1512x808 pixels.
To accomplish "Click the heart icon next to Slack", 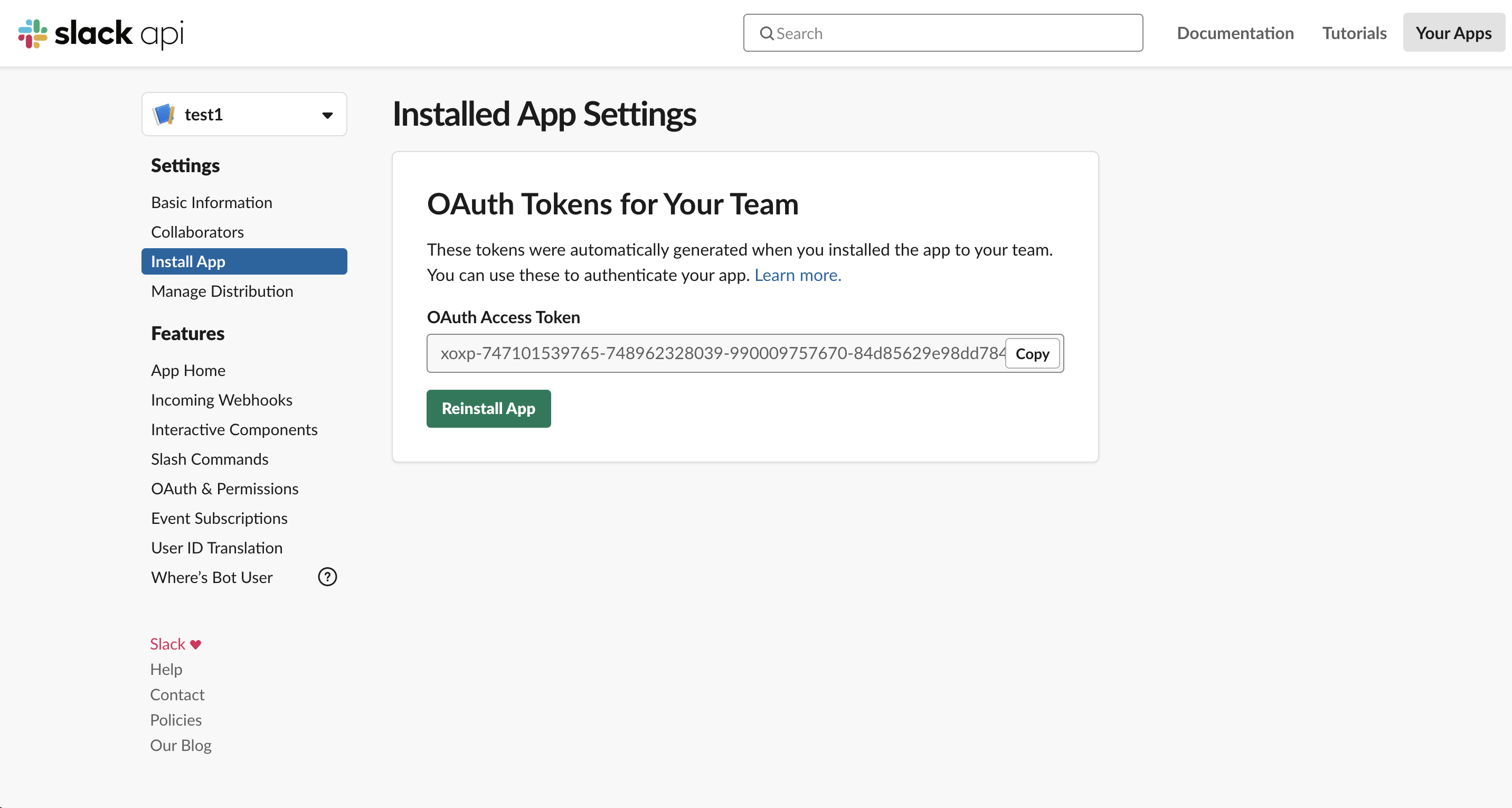I will [195, 644].
